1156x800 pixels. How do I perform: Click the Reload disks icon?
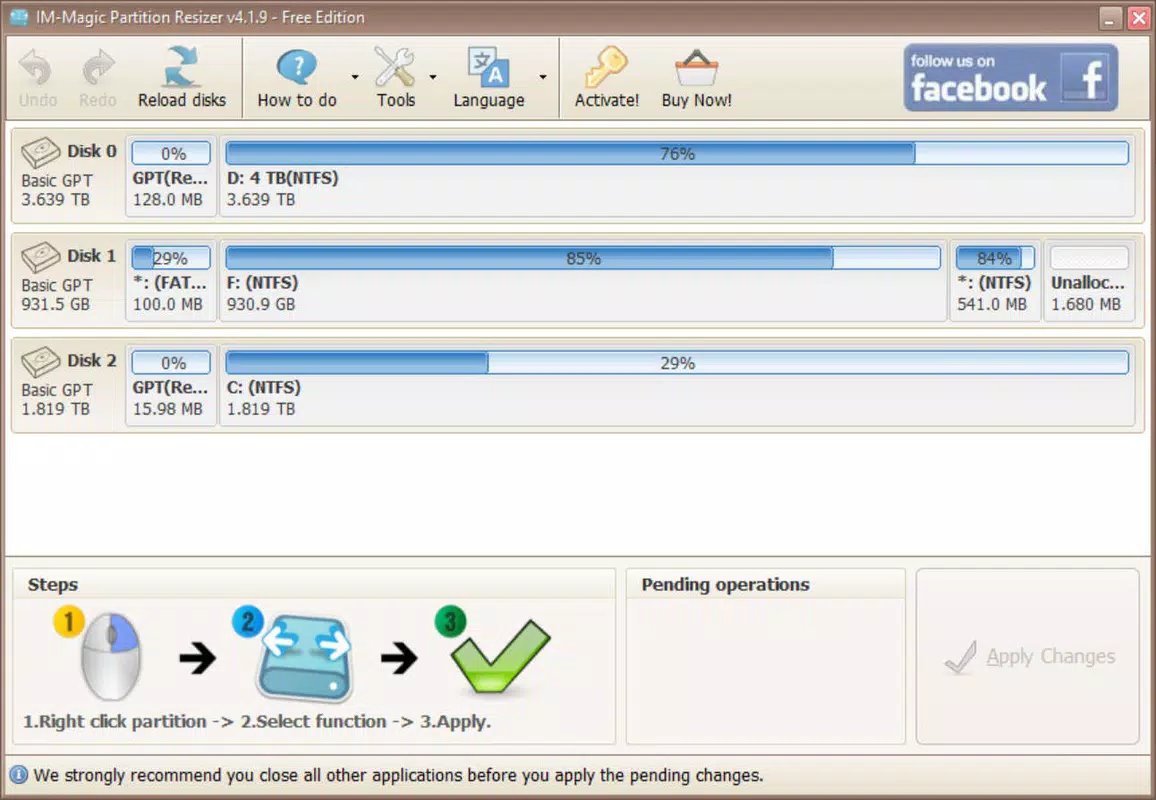(181, 67)
